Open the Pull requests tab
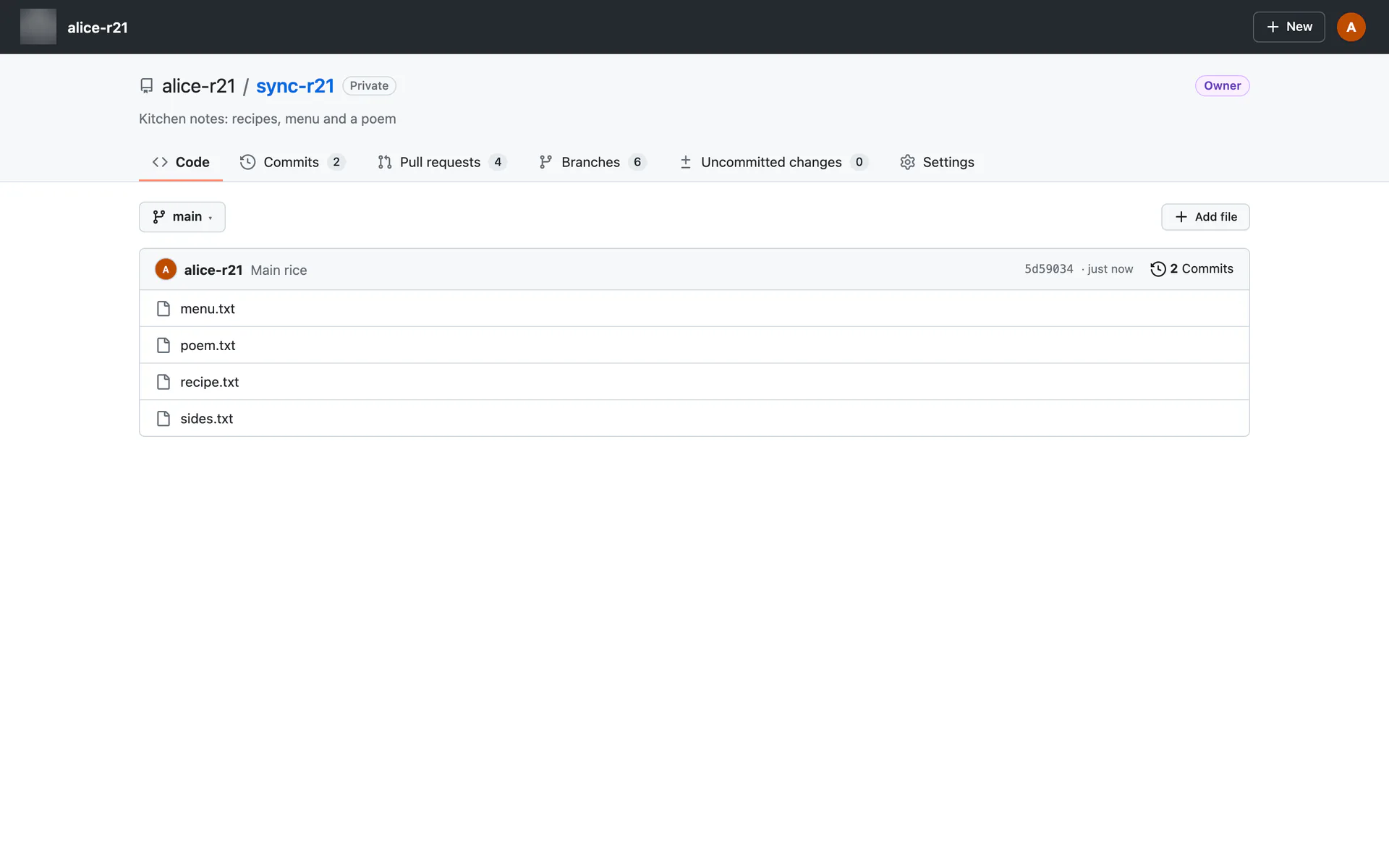1389x868 pixels. (x=442, y=162)
